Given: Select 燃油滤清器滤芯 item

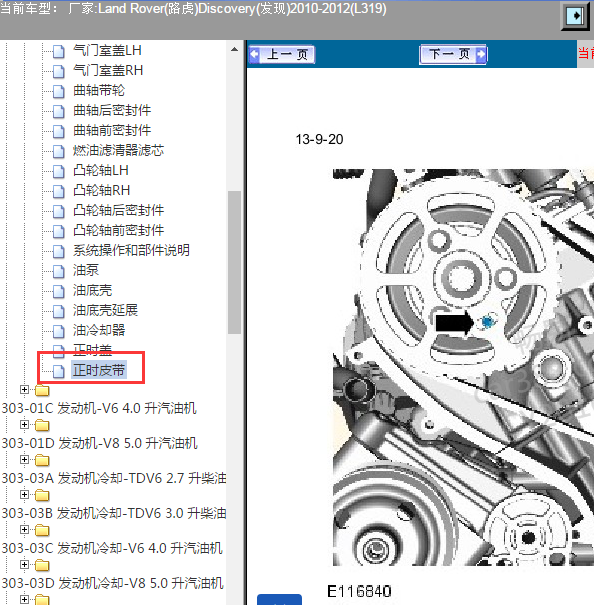Looking at the screenshot, I should point(118,150).
